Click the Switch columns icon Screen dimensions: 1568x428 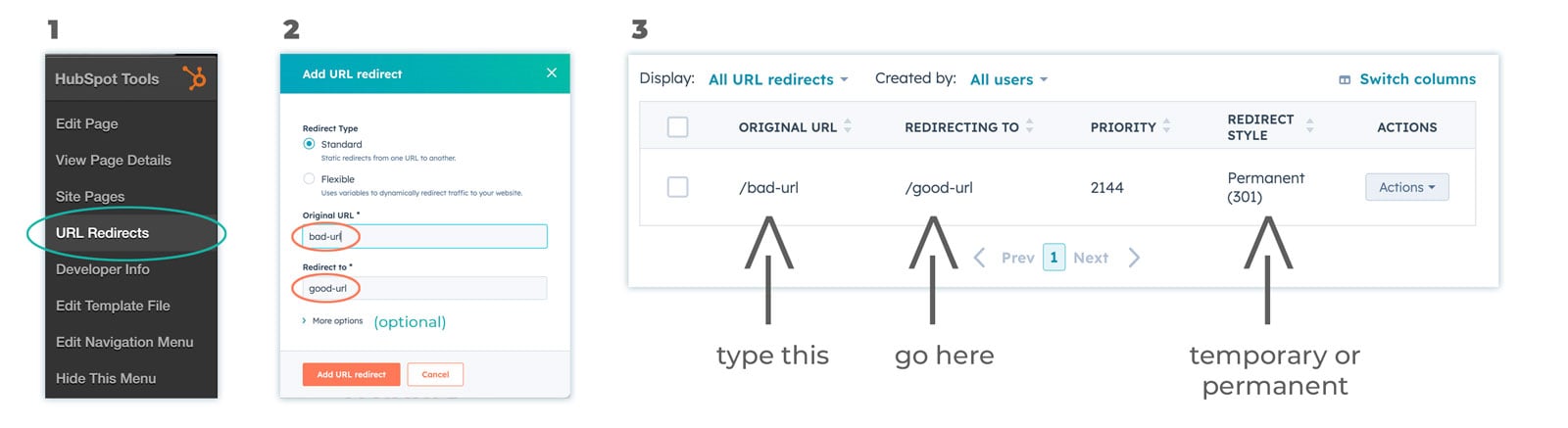point(1345,79)
